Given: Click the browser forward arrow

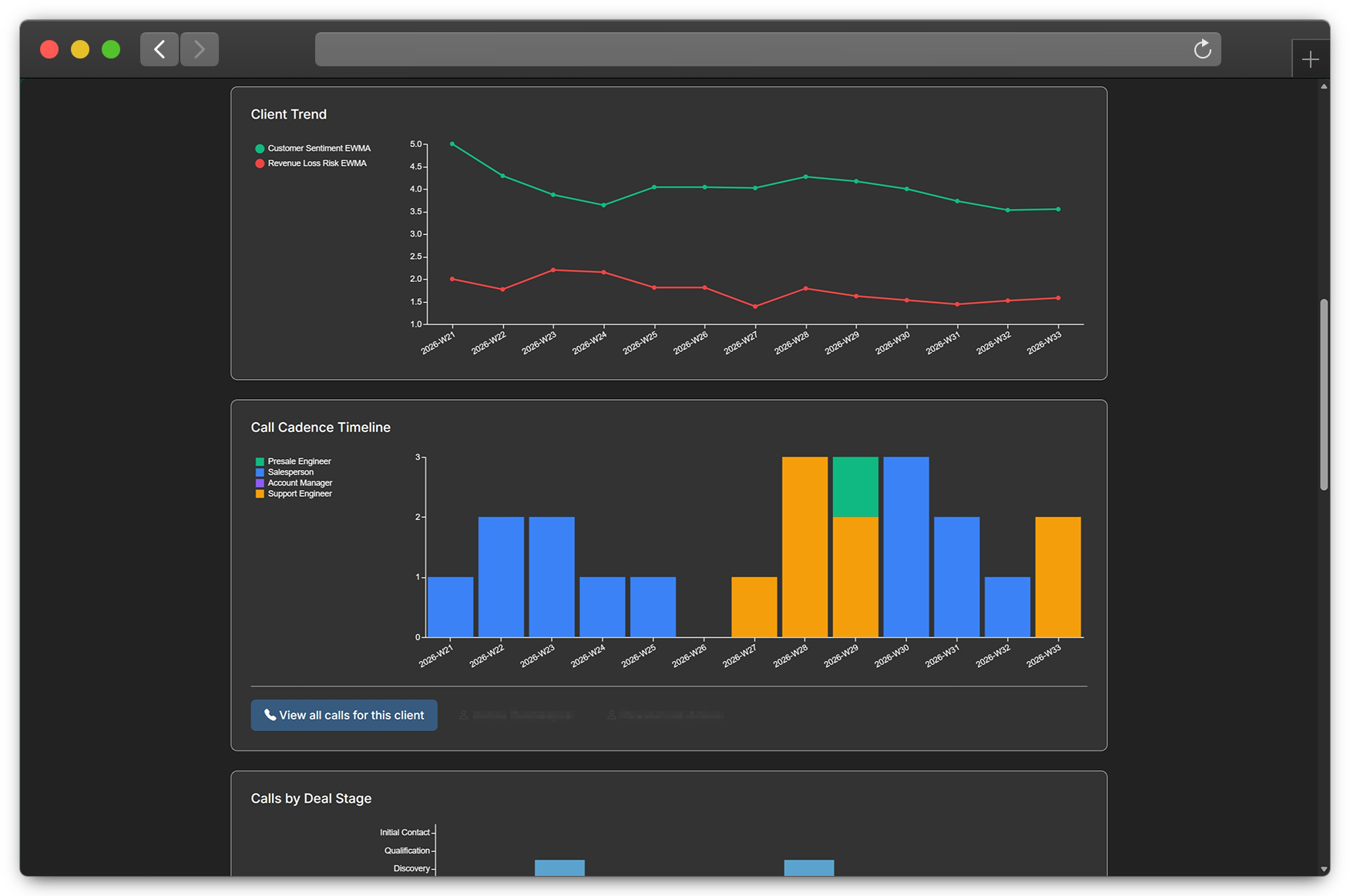Looking at the screenshot, I should pyautogui.click(x=200, y=49).
